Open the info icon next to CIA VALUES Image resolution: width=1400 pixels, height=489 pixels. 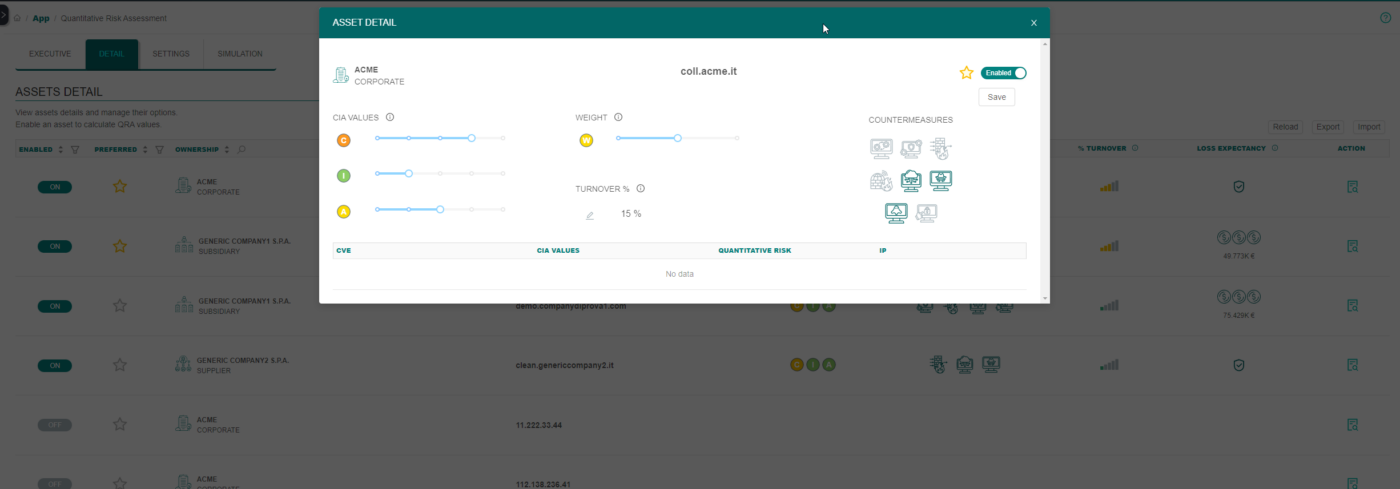click(389, 117)
